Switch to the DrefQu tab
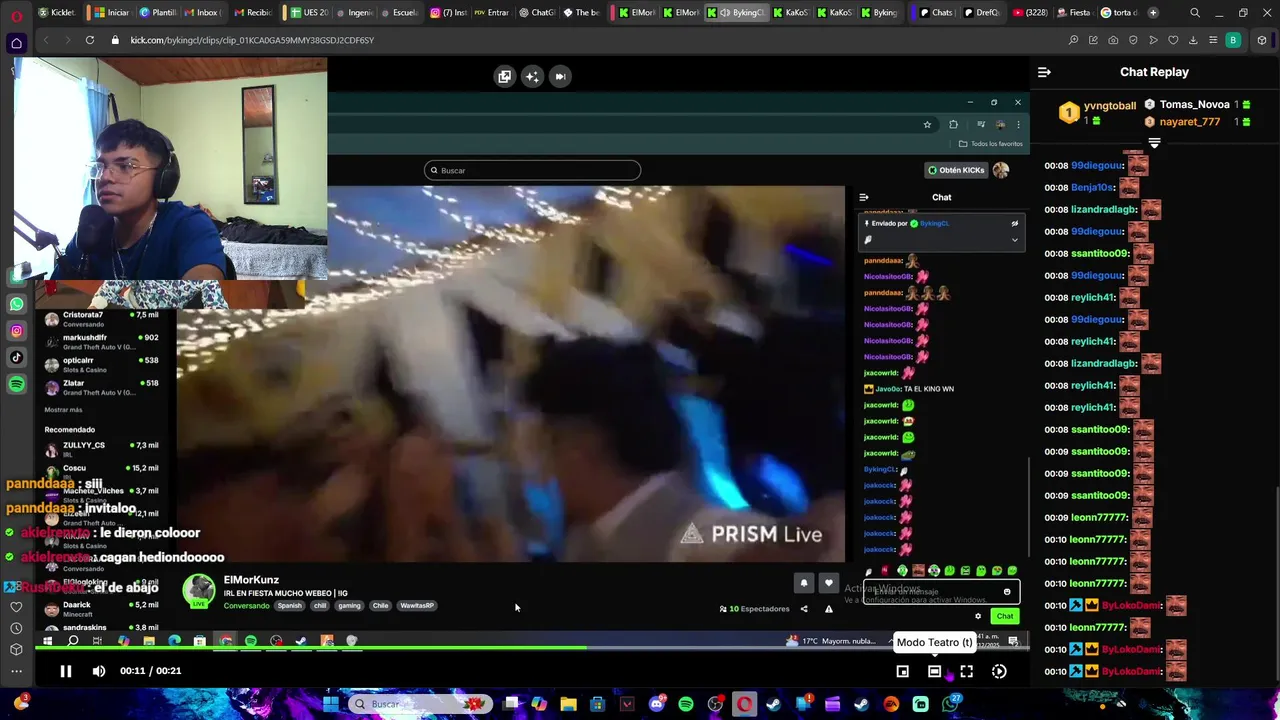Viewport: 1280px width, 720px height. 981,13
